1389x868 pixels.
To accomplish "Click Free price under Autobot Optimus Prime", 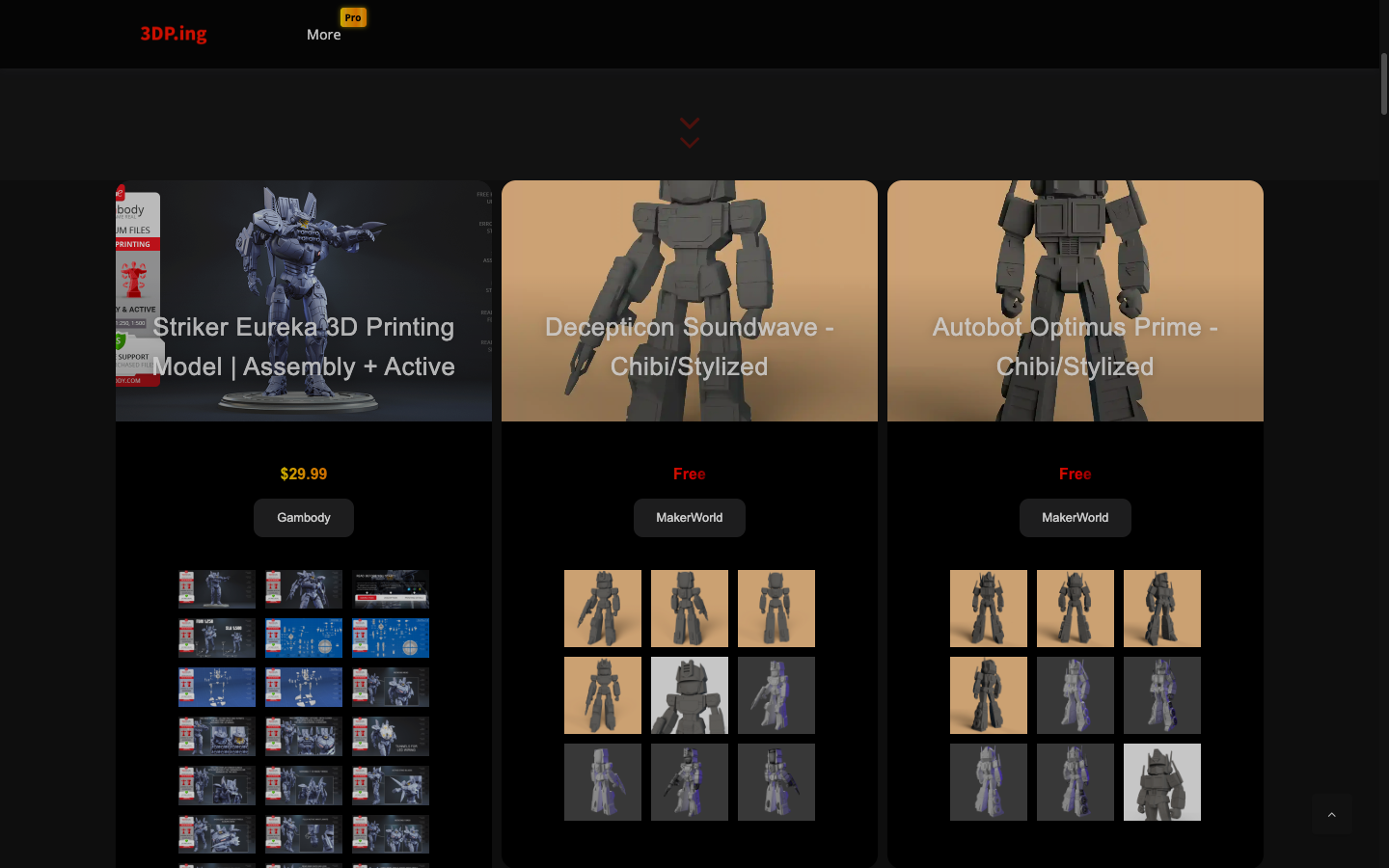I will coord(1076,474).
